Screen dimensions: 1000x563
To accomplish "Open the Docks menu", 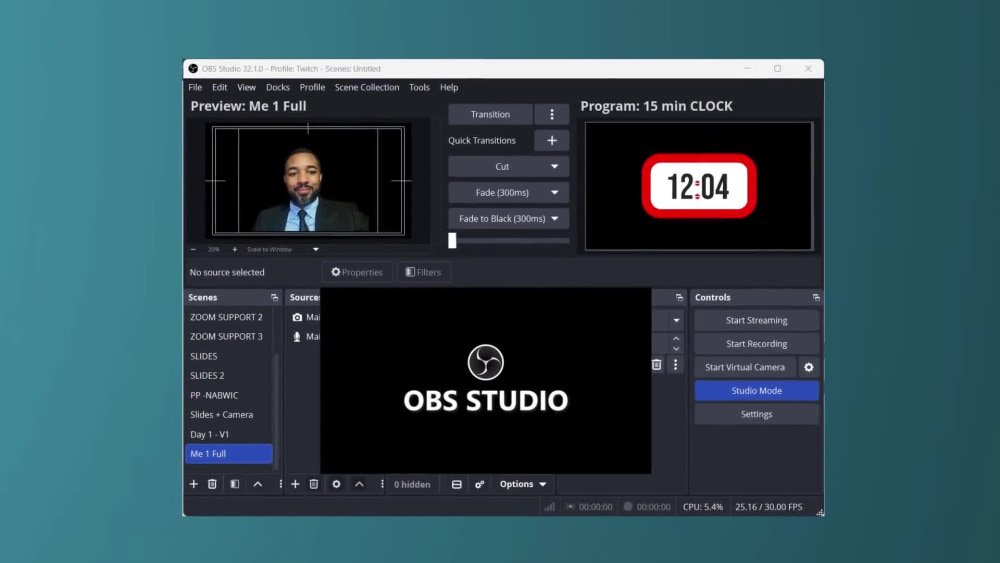I will tap(277, 87).
